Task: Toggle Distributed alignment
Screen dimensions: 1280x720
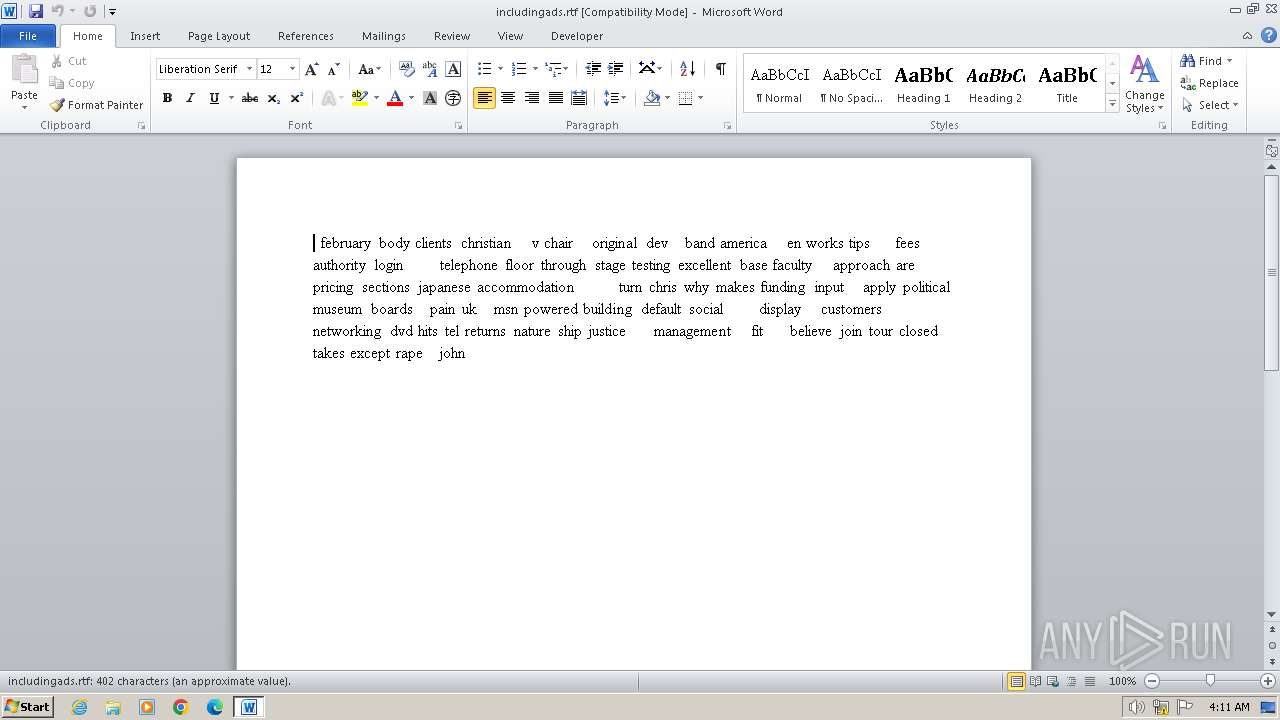Action: pos(578,98)
